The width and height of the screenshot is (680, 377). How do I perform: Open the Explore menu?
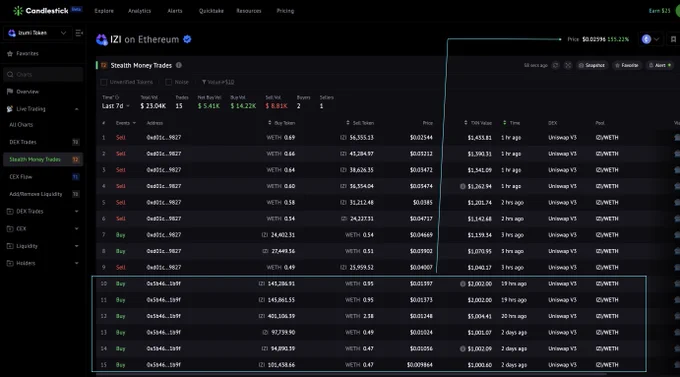pos(104,11)
